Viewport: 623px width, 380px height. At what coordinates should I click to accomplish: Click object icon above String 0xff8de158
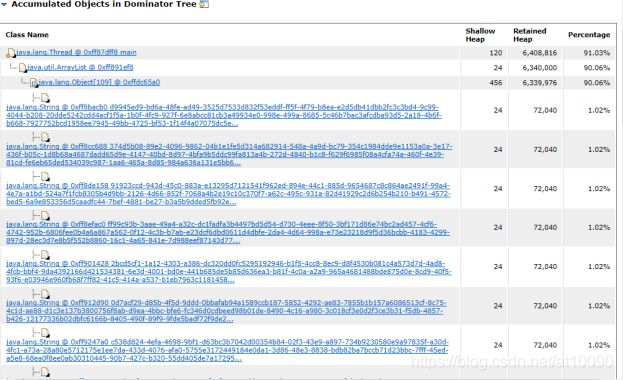[45, 176]
